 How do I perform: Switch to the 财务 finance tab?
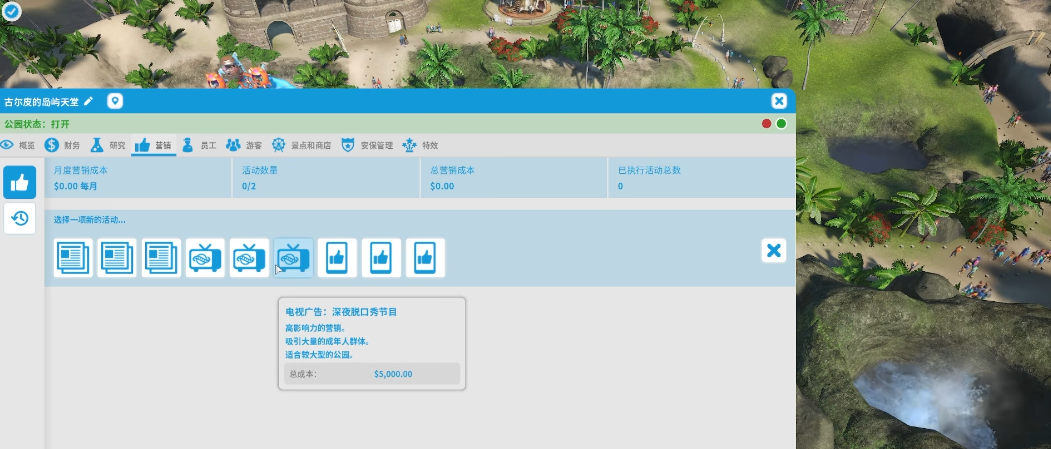click(x=63, y=145)
